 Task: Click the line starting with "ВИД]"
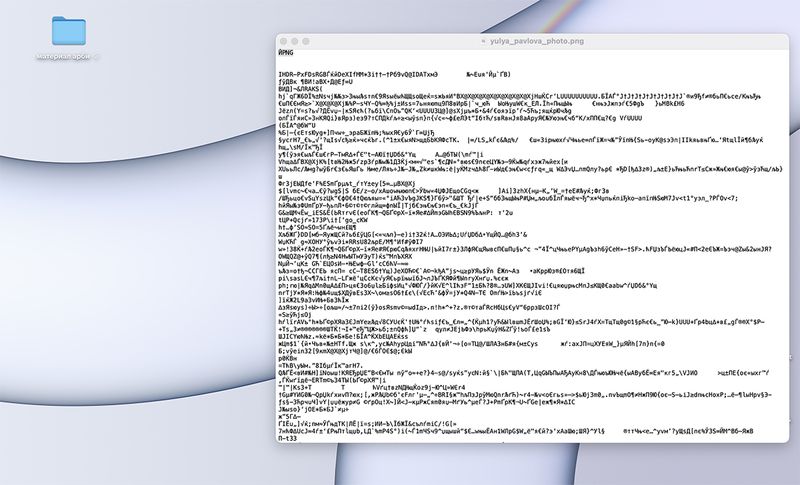tap(301, 89)
